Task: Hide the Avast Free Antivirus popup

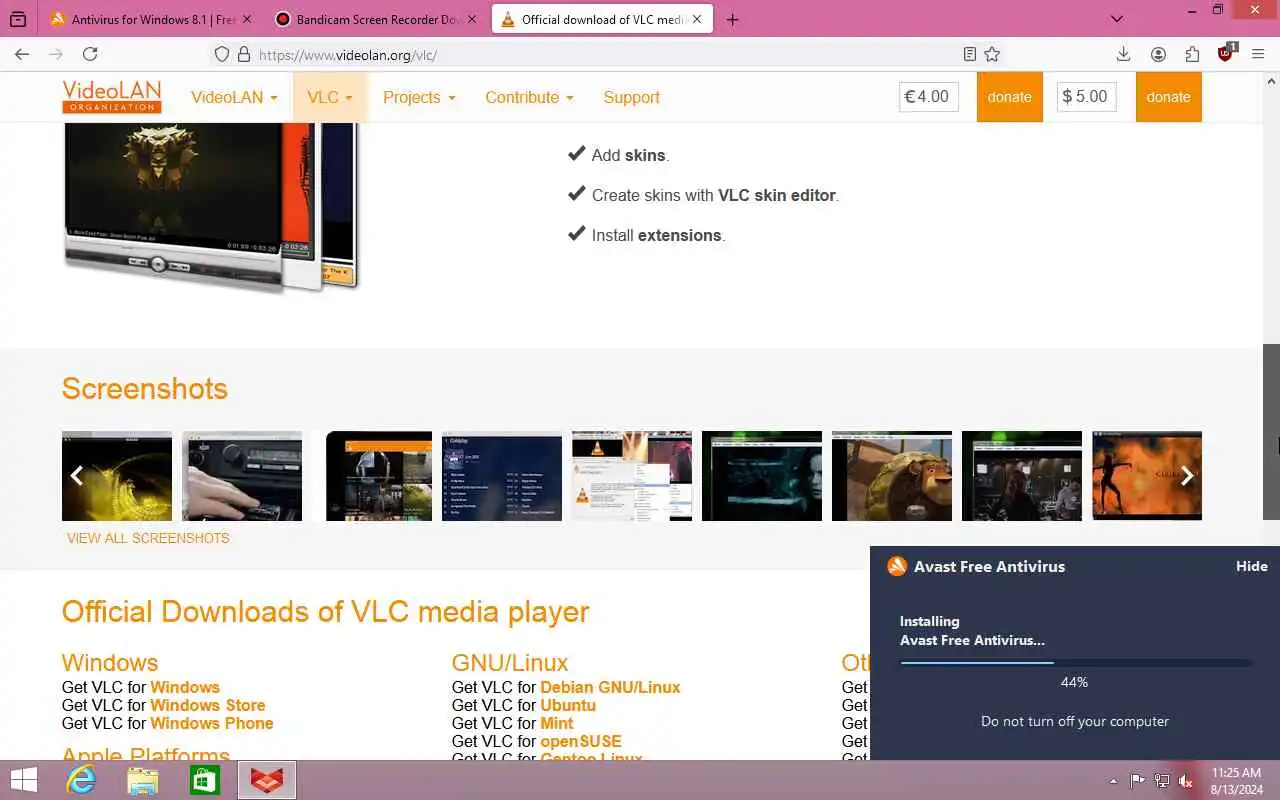Action: point(1251,566)
